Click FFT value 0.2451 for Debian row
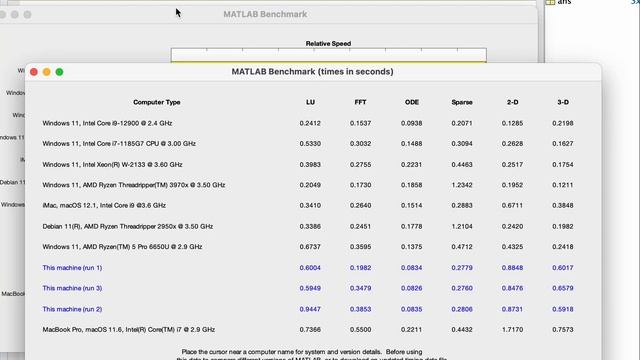Viewport: 640px width, 360px height. tap(360, 226)
